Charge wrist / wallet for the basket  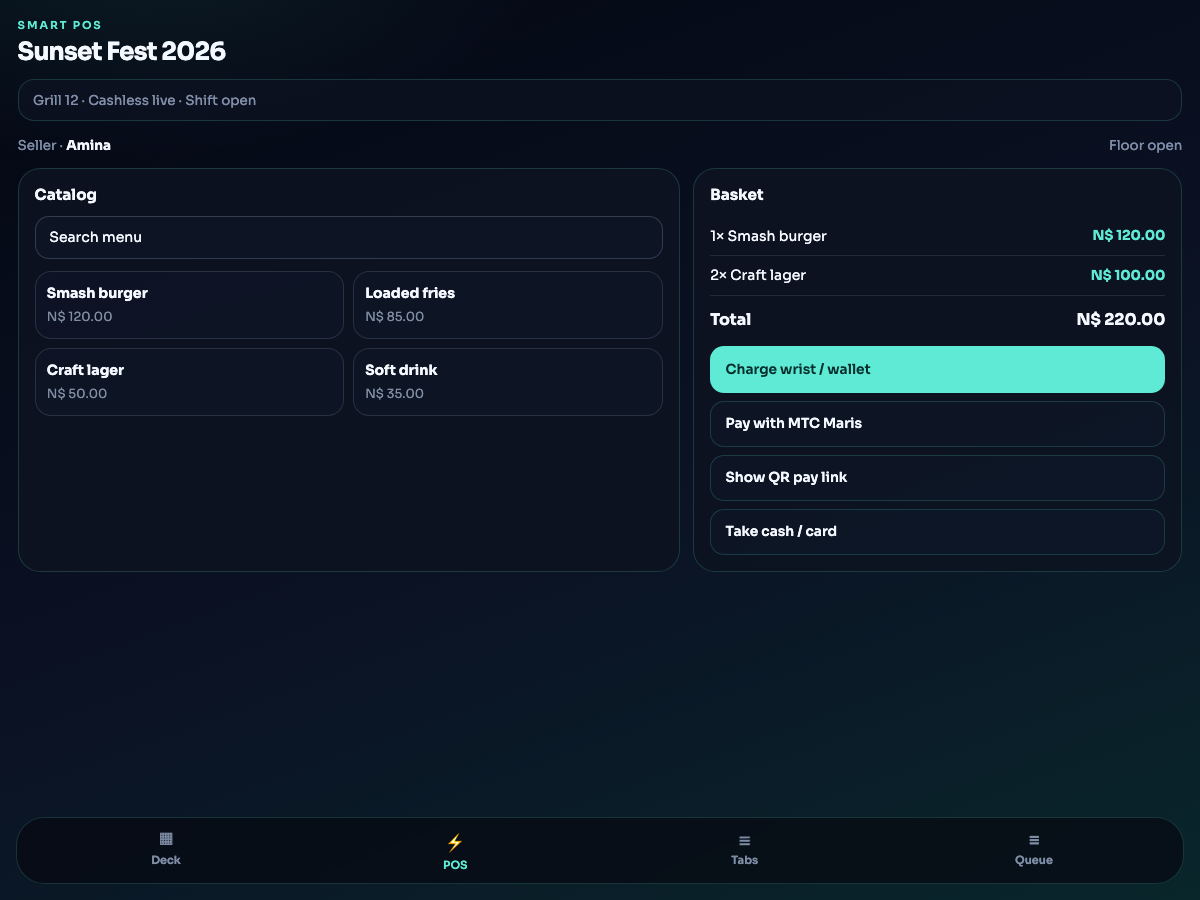[937, 369]
